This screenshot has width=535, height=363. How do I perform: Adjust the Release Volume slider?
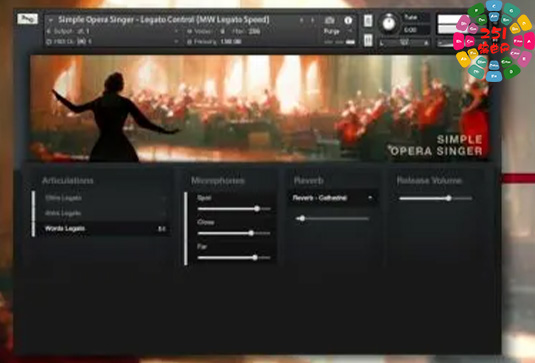(x=435, y=198)
